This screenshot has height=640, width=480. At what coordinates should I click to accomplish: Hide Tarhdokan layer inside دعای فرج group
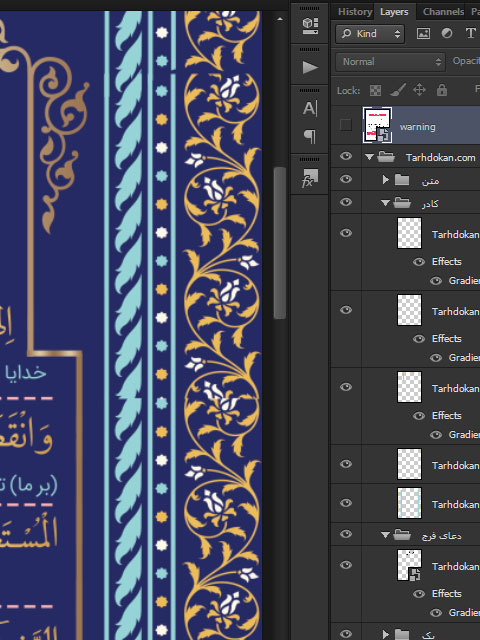(346, 565)
